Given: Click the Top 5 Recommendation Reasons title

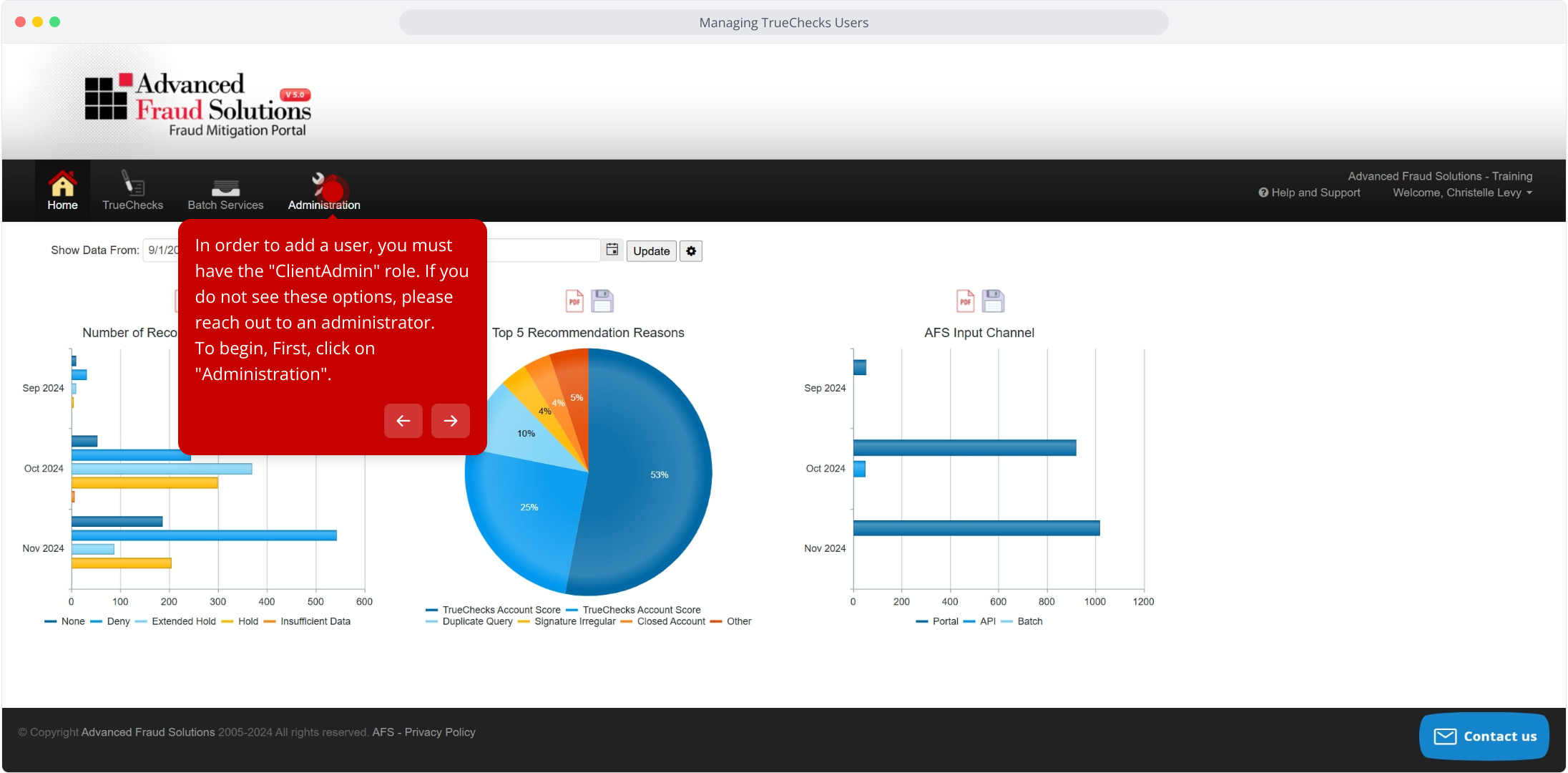Looking at the screenshot, I should [x=588, y=333].
